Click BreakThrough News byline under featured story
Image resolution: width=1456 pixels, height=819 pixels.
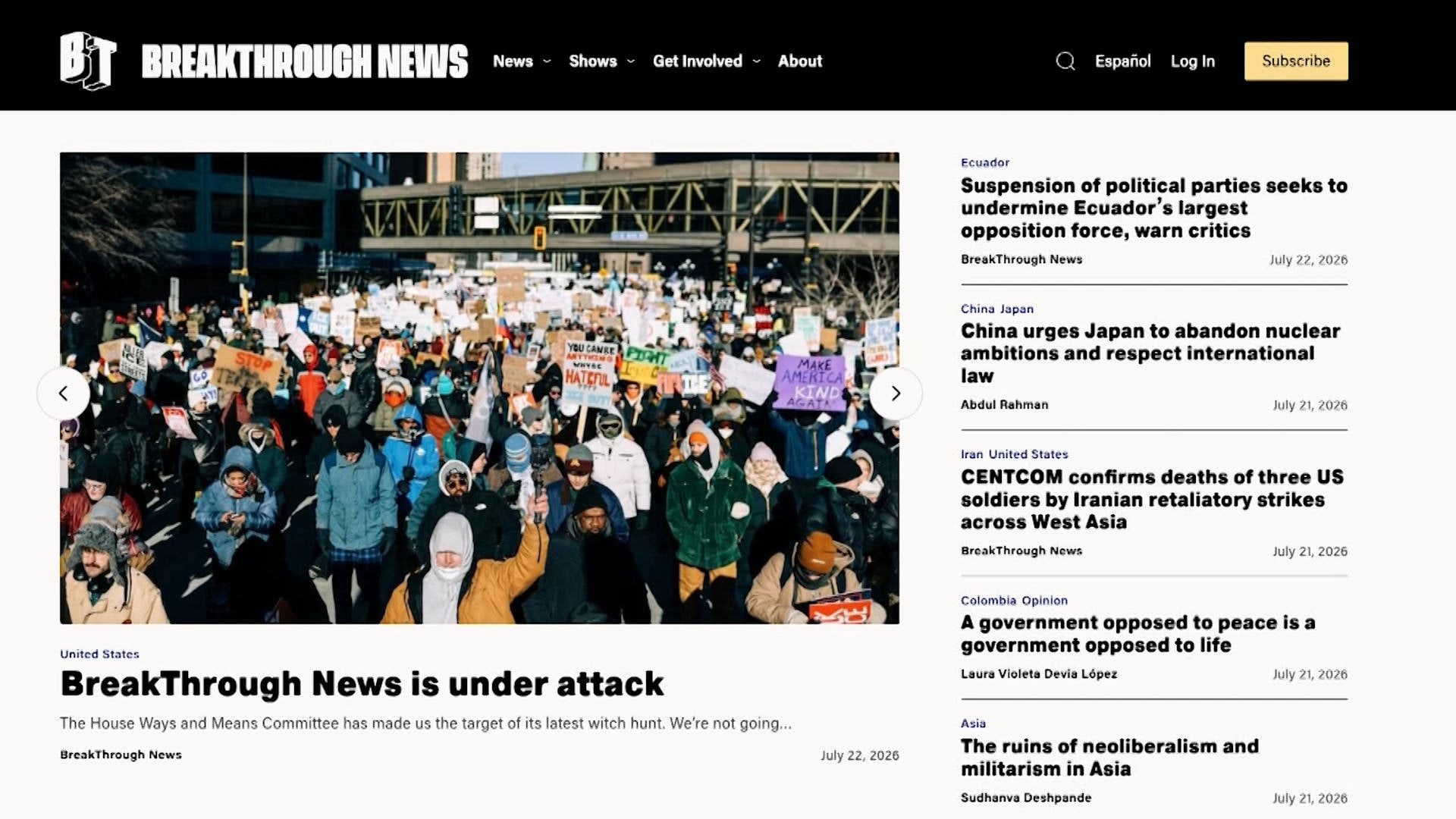pos(121,755)
